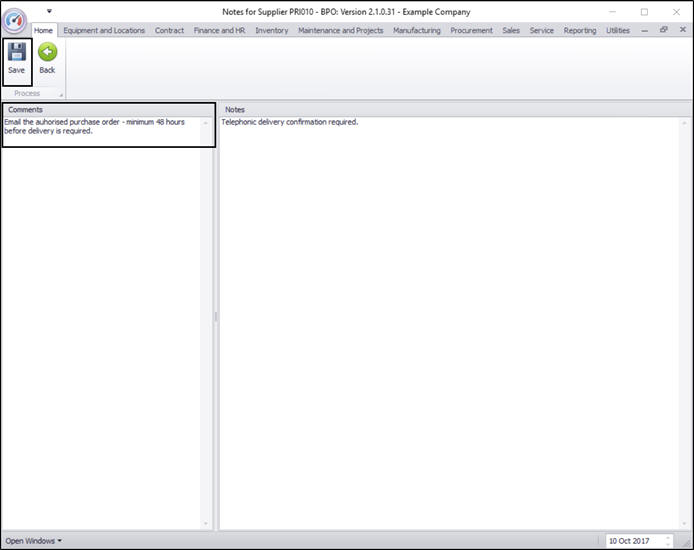Viewport: 694px width, 550px height.
Task: Open the quick access toolbar dropdown arrow
Action: [49, 11]
